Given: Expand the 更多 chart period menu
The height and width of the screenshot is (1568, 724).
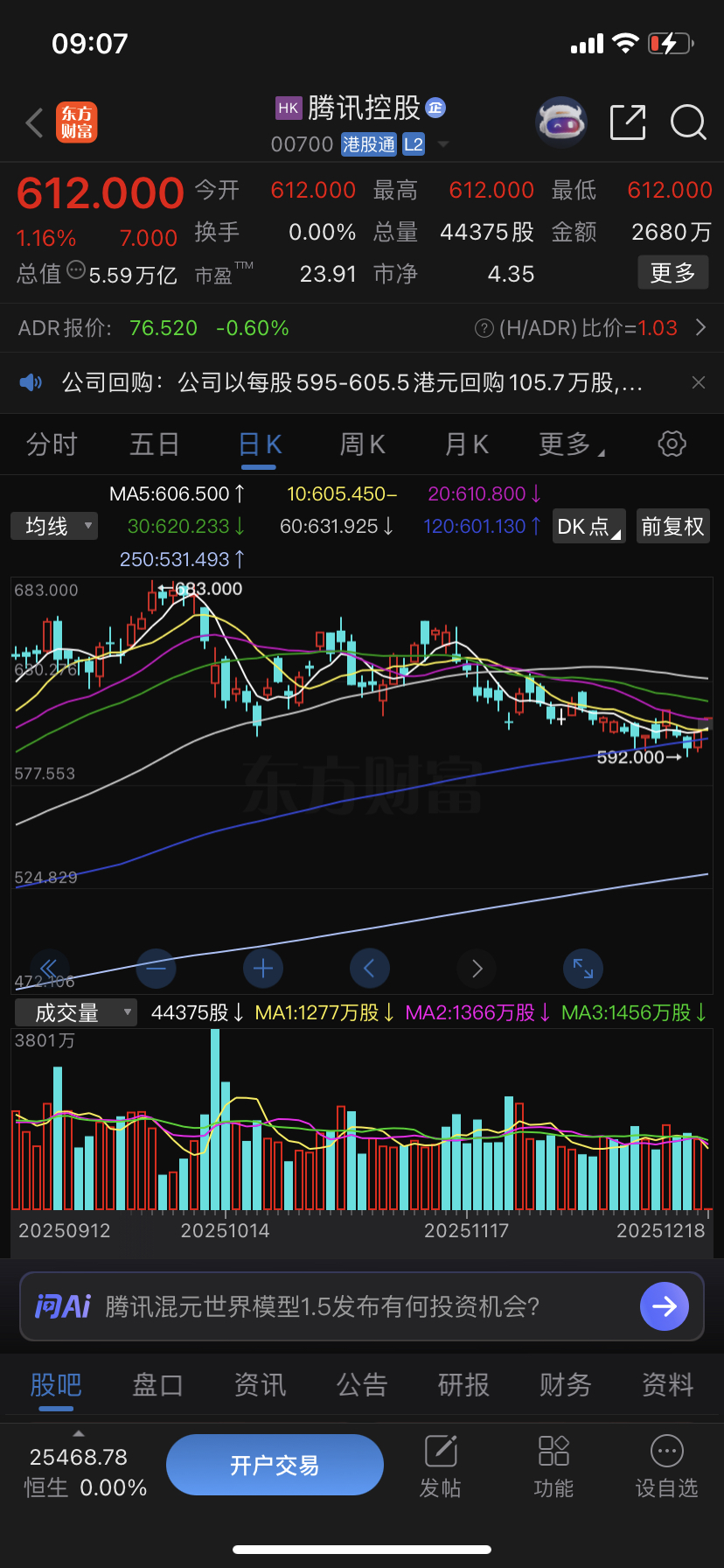Looking at the screenshot, I should (x=571, y=444).
